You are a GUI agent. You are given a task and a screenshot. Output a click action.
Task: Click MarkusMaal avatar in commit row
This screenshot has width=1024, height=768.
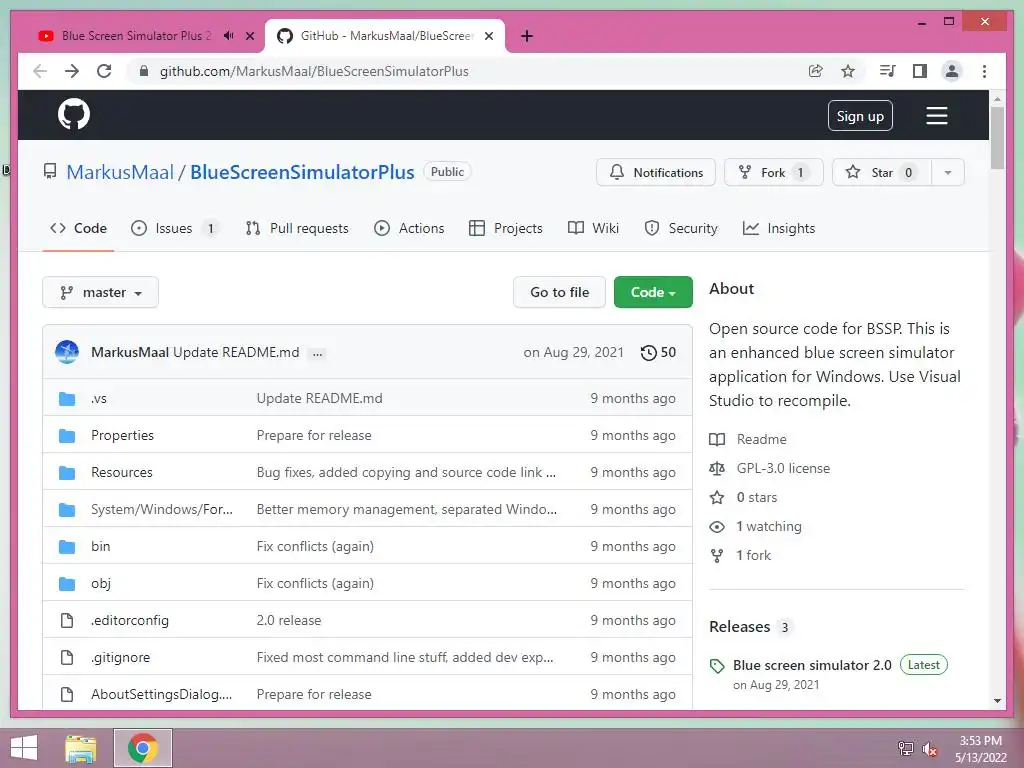[x=67, y=352]
